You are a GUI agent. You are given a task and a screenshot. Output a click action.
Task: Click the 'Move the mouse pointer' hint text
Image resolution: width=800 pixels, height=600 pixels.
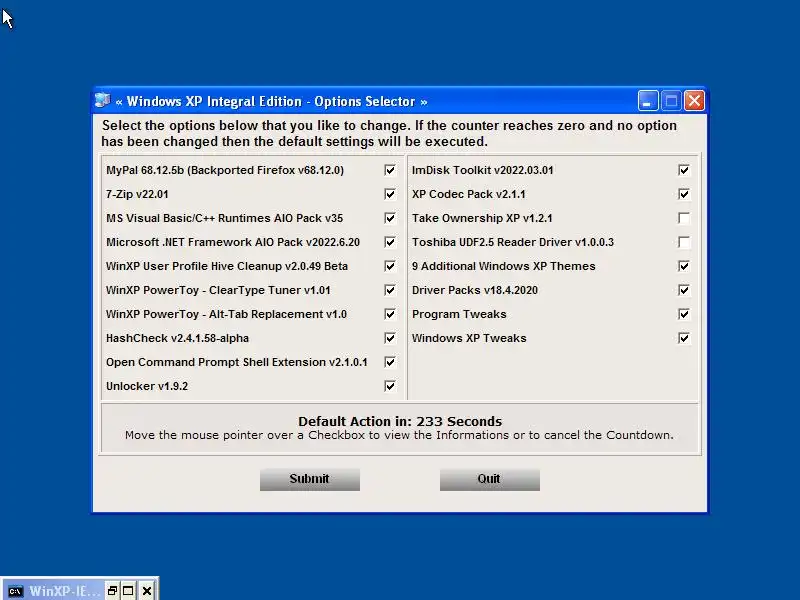pyautogui.click(x=399, y=435)
